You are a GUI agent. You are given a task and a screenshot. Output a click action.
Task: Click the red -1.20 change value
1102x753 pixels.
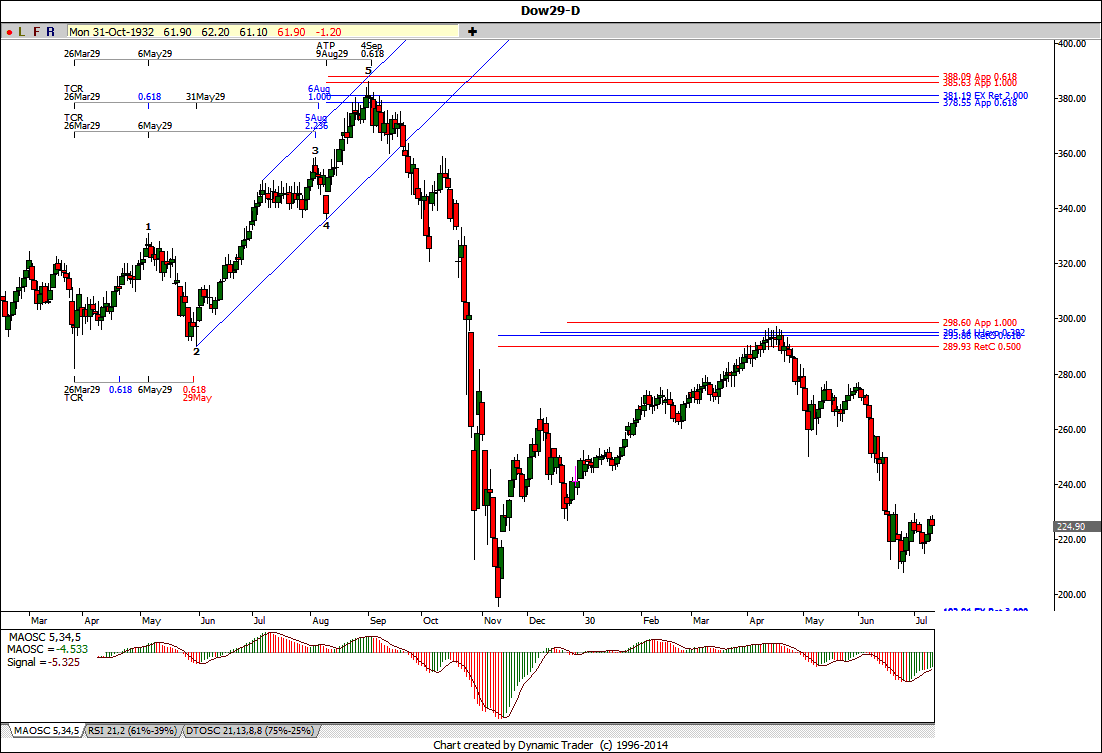click(x=328, y=32)
